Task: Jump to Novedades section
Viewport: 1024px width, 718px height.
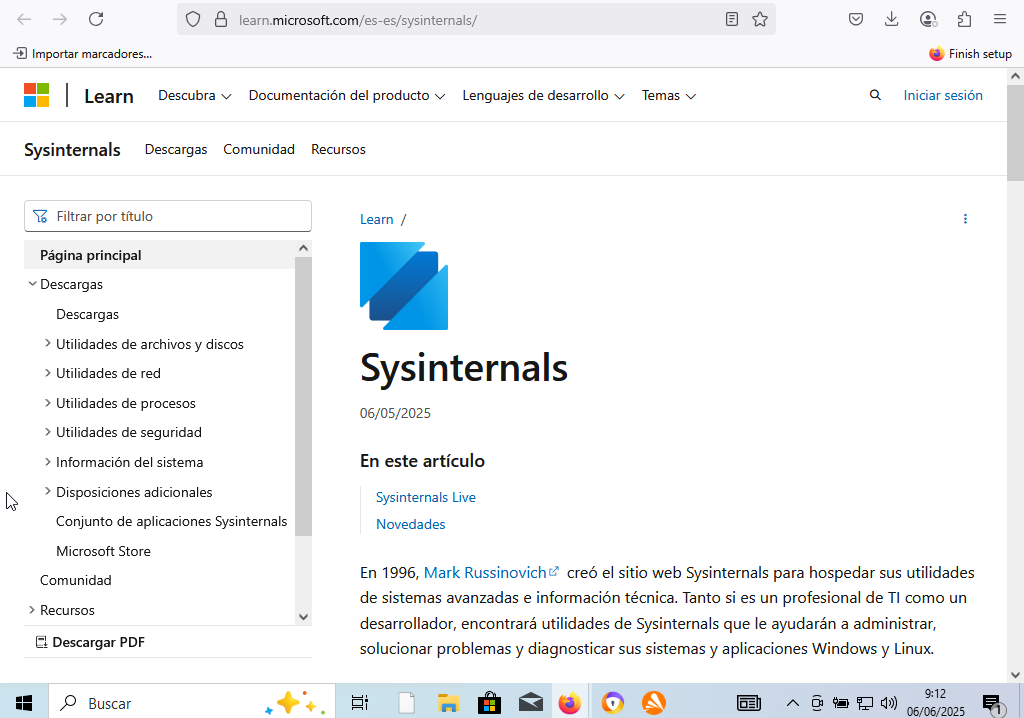Action: [x=411, y=524]
